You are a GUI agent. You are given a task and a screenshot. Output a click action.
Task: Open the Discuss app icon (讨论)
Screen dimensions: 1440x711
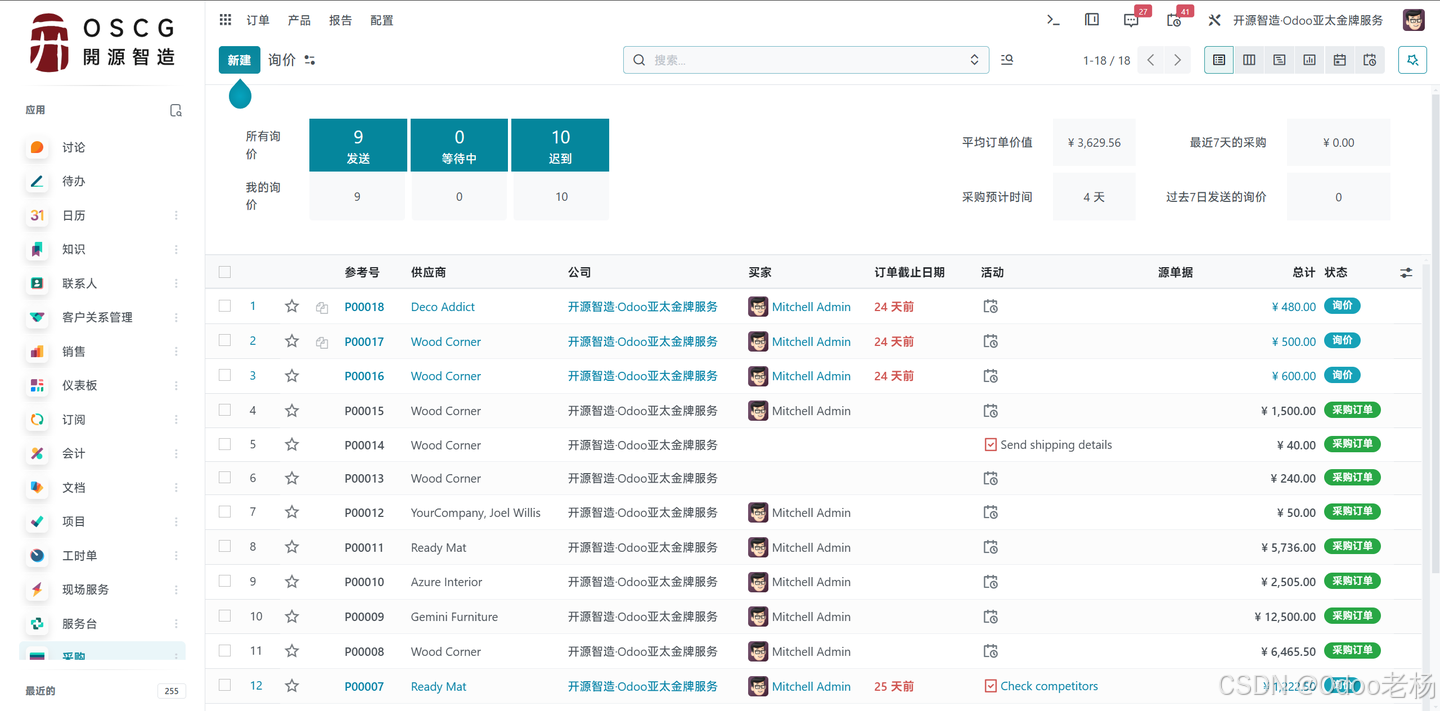pos(37,147)
